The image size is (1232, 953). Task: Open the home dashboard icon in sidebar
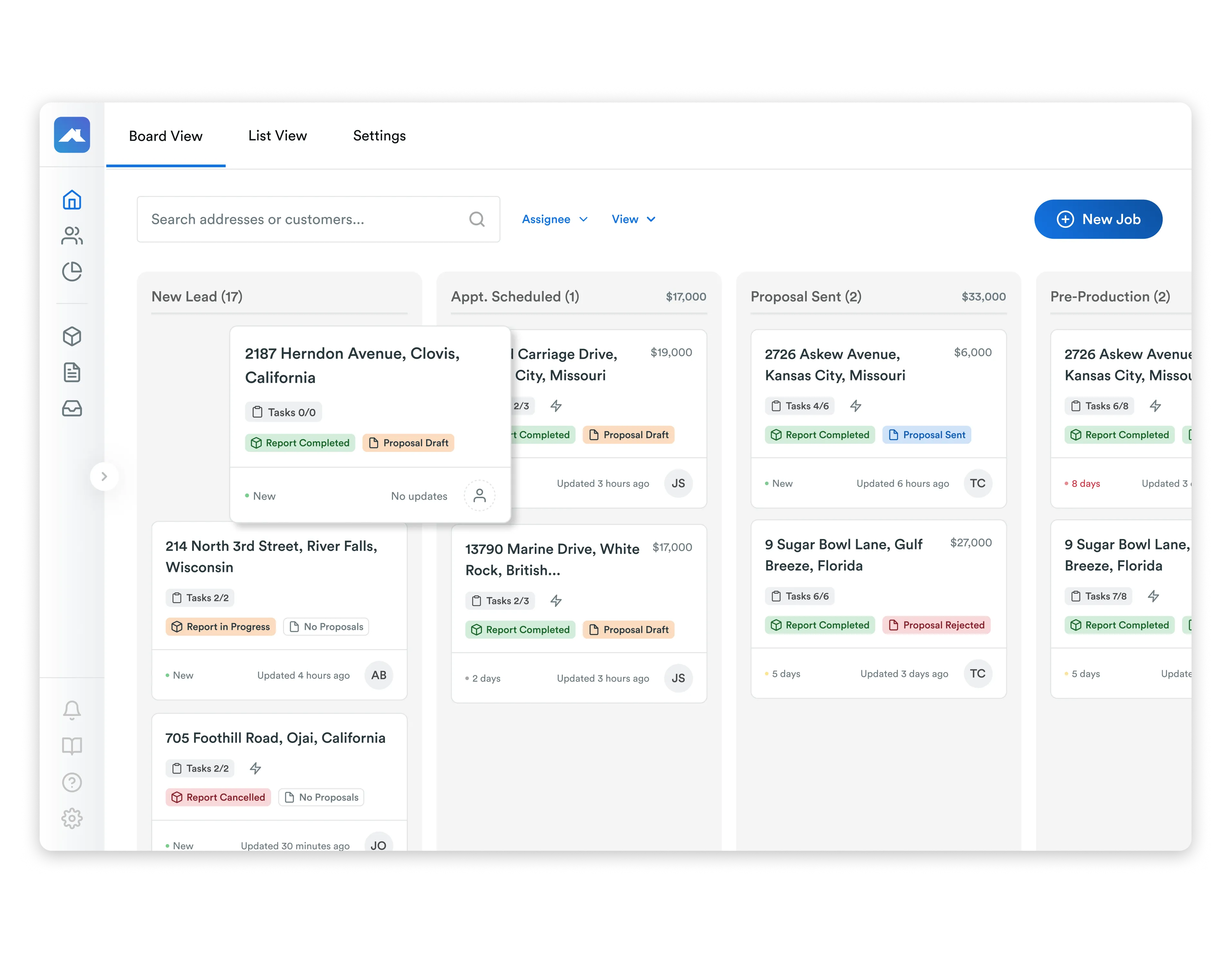click(72, 200)
